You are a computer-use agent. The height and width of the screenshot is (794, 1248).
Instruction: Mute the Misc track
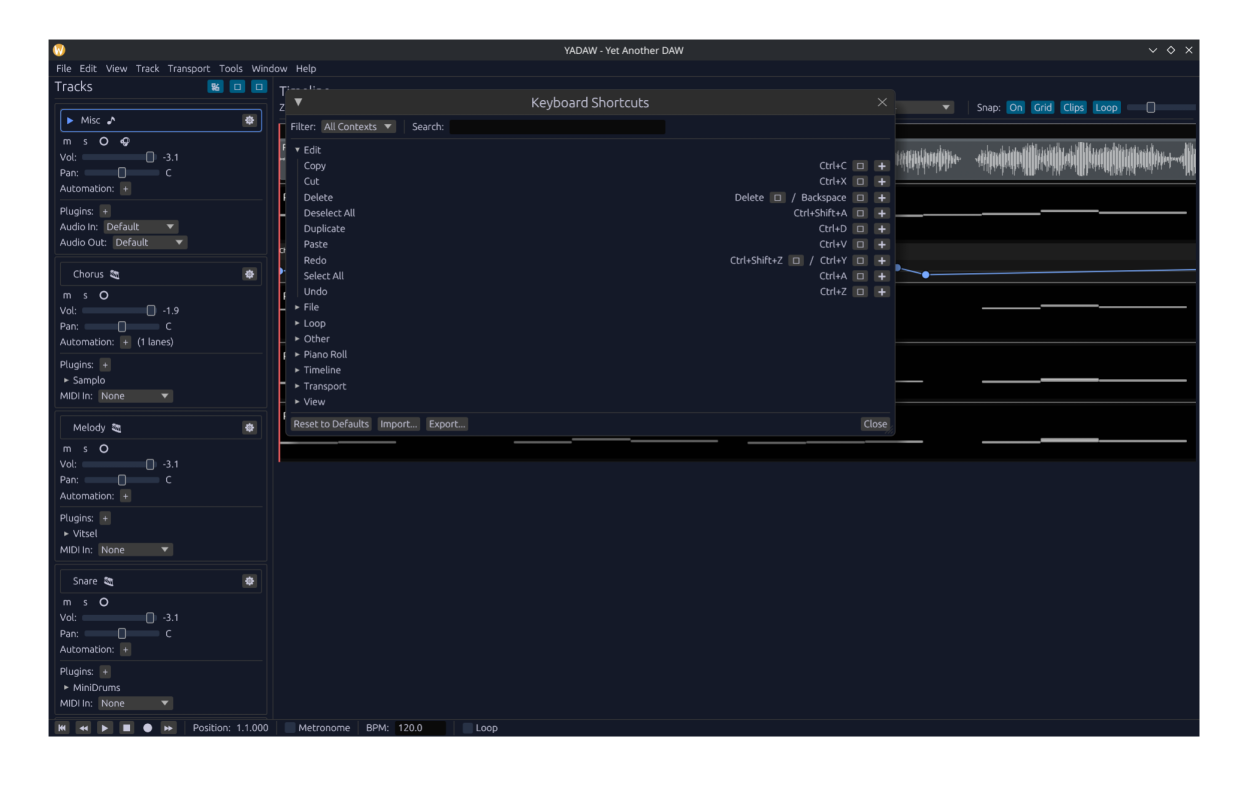point(67,142)
